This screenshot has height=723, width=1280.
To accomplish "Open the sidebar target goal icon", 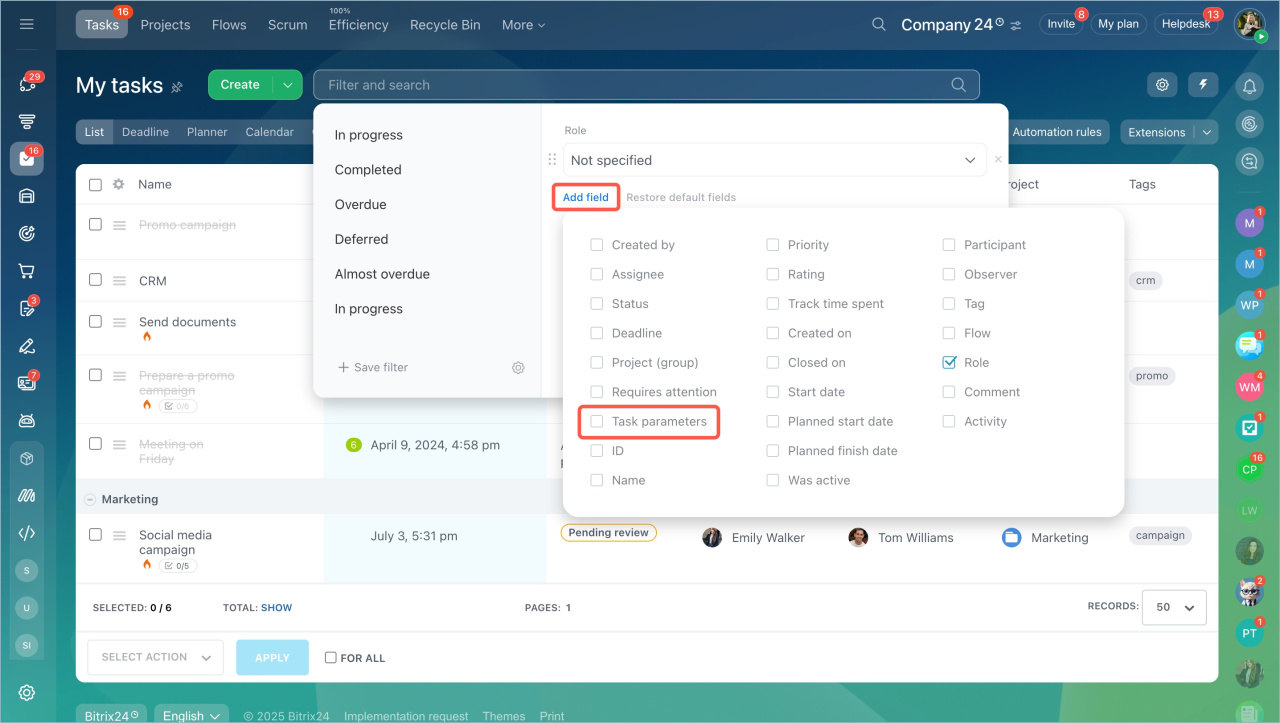I will pyautogui.click(x=27, y=234).
